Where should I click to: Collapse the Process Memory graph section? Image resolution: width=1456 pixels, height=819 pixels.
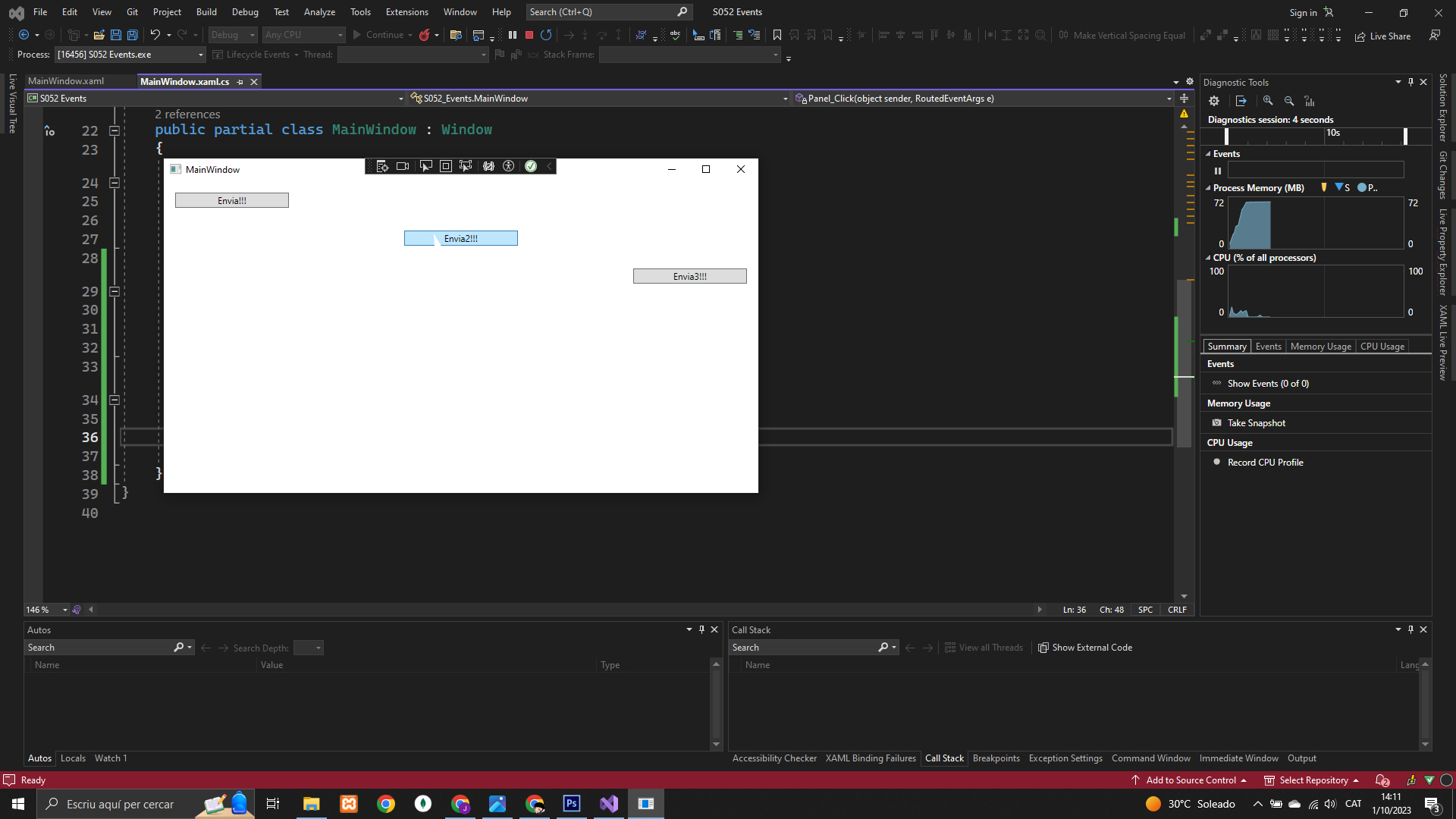1208,188
